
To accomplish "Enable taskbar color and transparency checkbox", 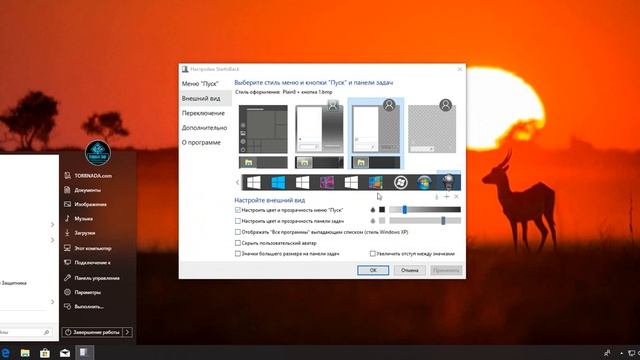I will click(x=238, y=221).
